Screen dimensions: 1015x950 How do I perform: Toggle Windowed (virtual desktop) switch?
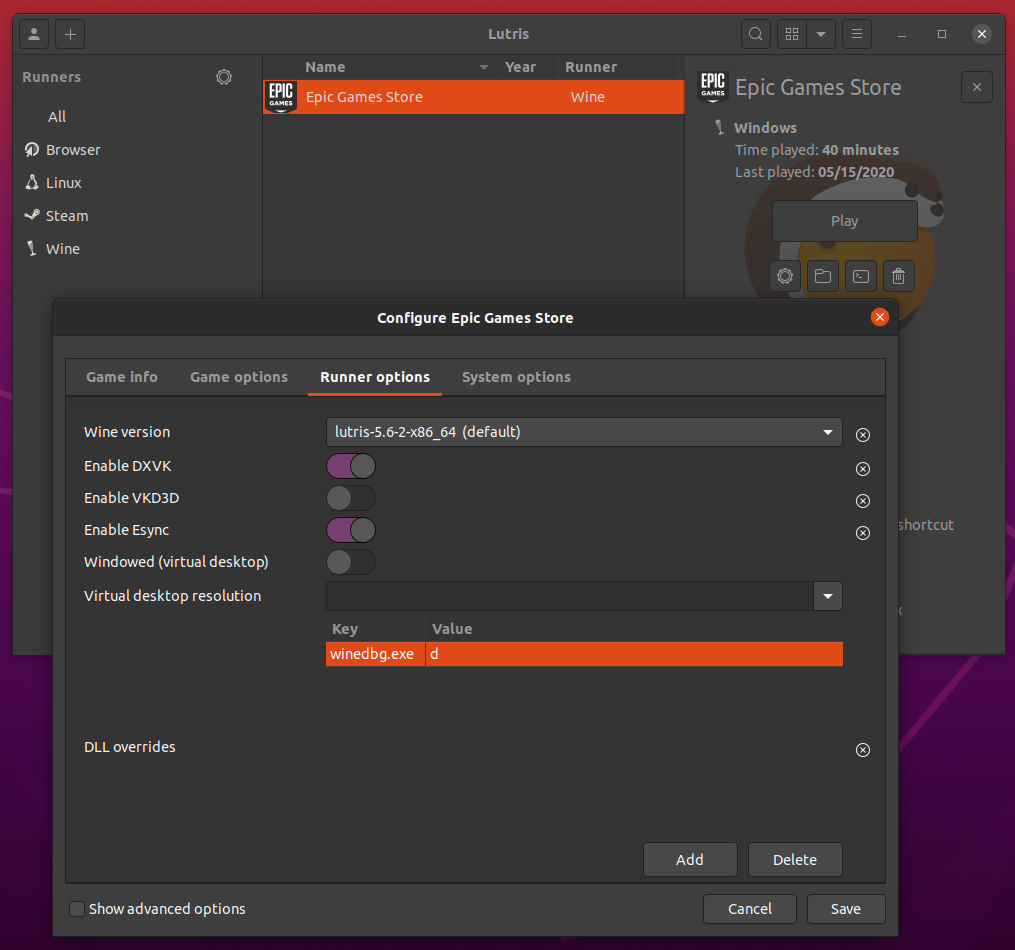(x=351, y=562)
